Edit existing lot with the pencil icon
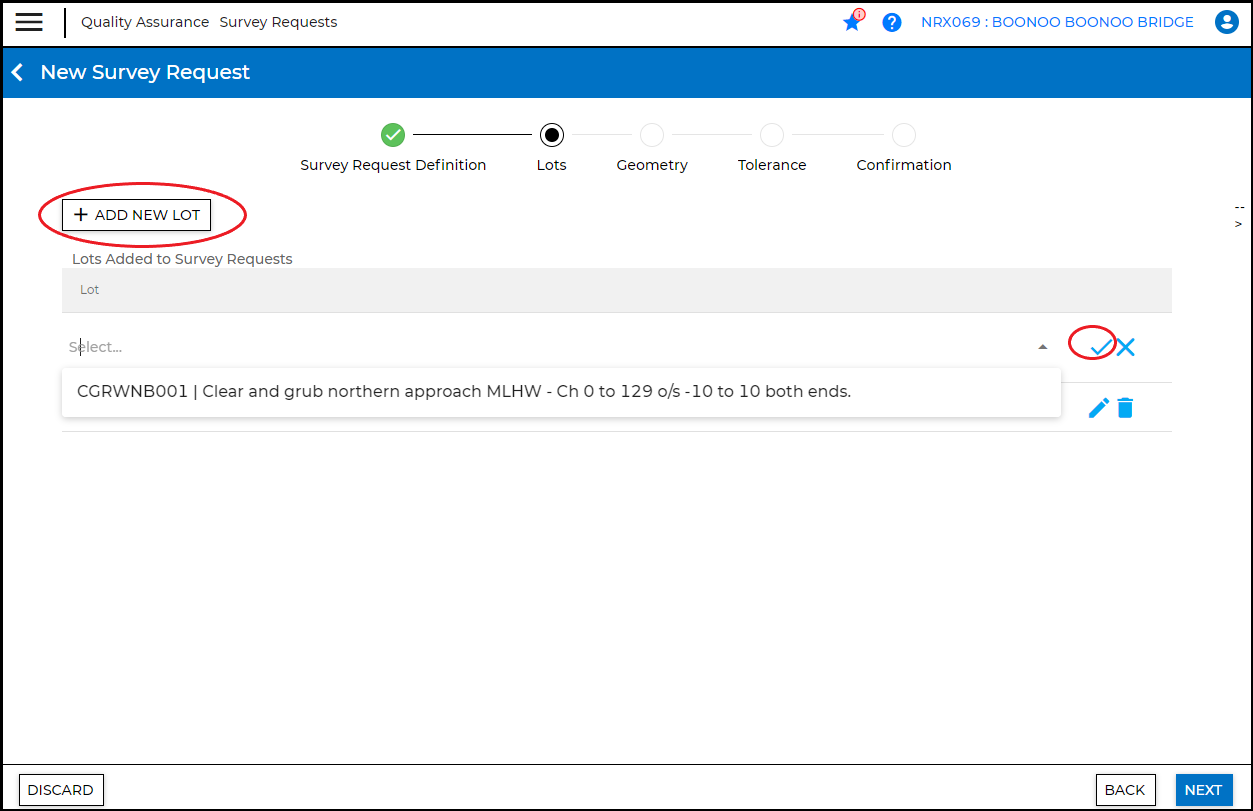Image resolution: width=1253 pixels, height=811 pixels. 1098,408
